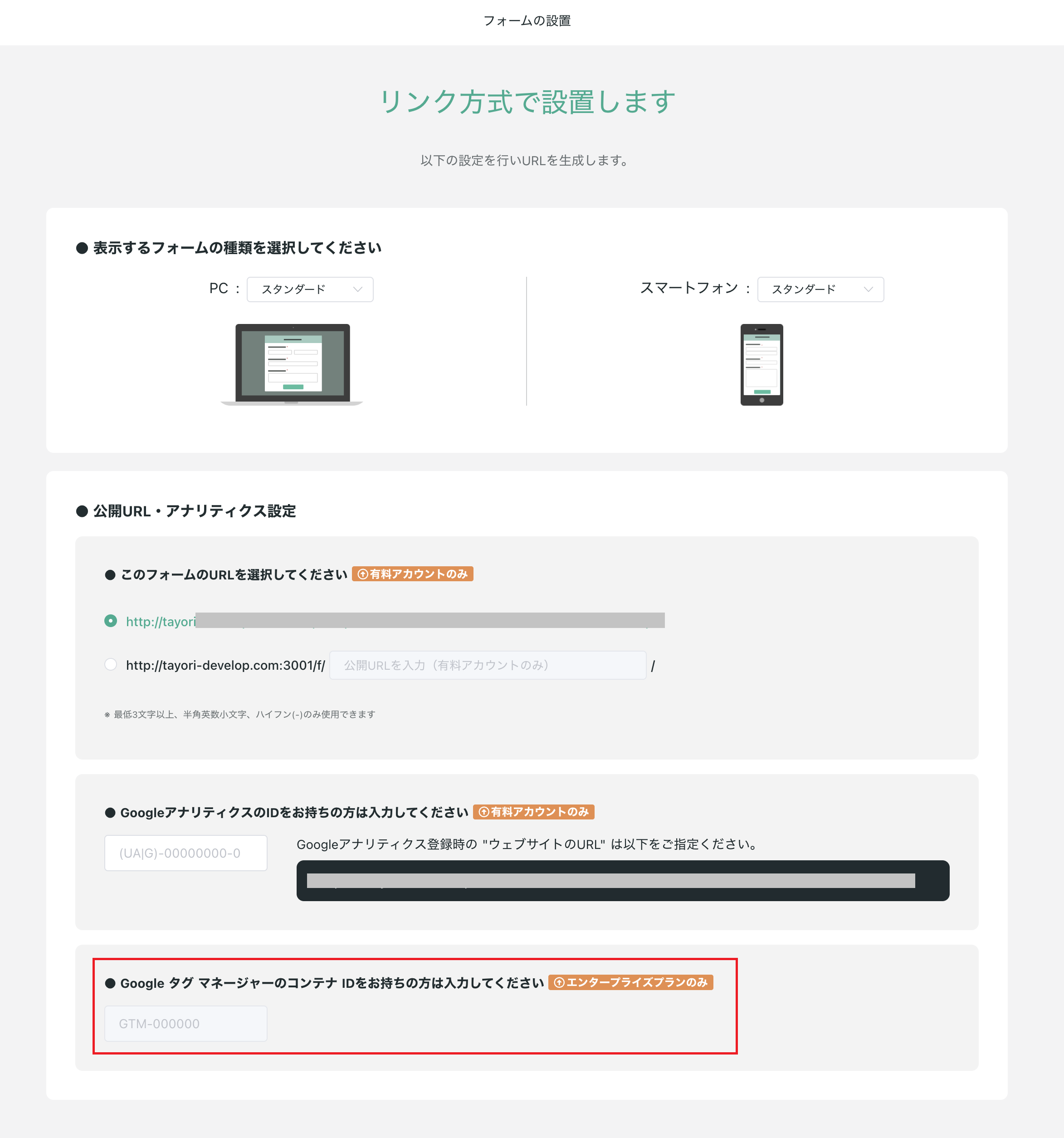Click the 有料アカウントのみ badge beside Google Analytics
Screen dimensions: 1064x1138
(533, 812)
